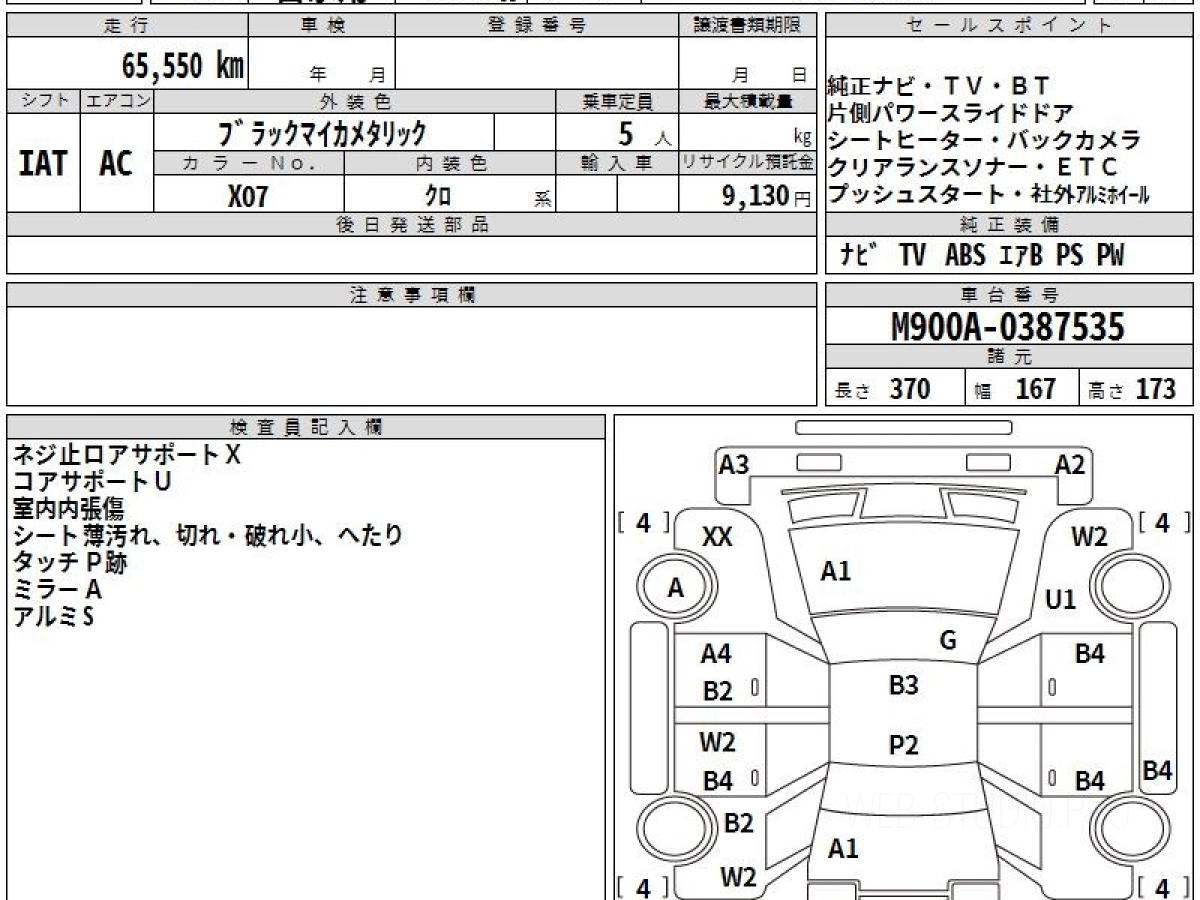Select the 純正ナビ・TV・BT sales point

939,86
